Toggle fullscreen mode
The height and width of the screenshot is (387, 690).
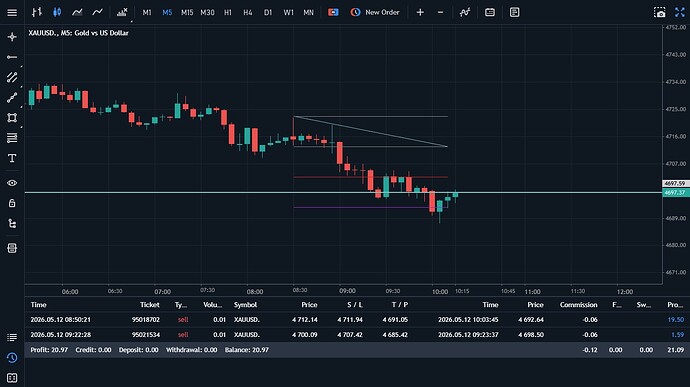(680, 12)
